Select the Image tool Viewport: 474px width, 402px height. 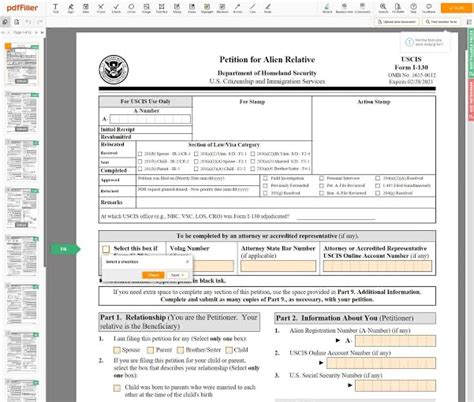click(x=146, y=8)
